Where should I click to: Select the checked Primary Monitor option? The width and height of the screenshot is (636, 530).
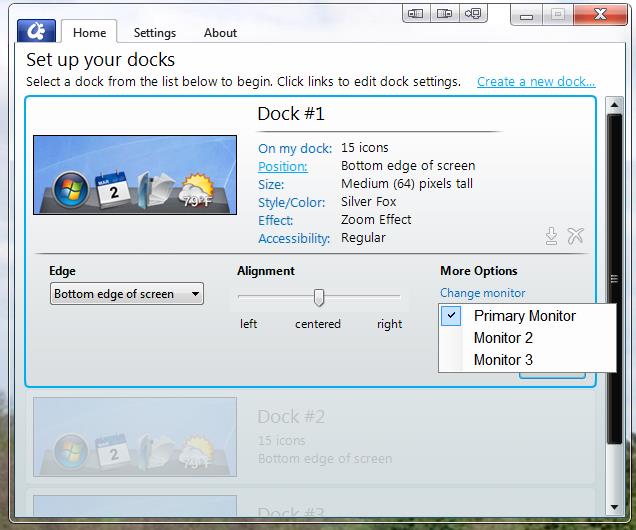(524, 316)
